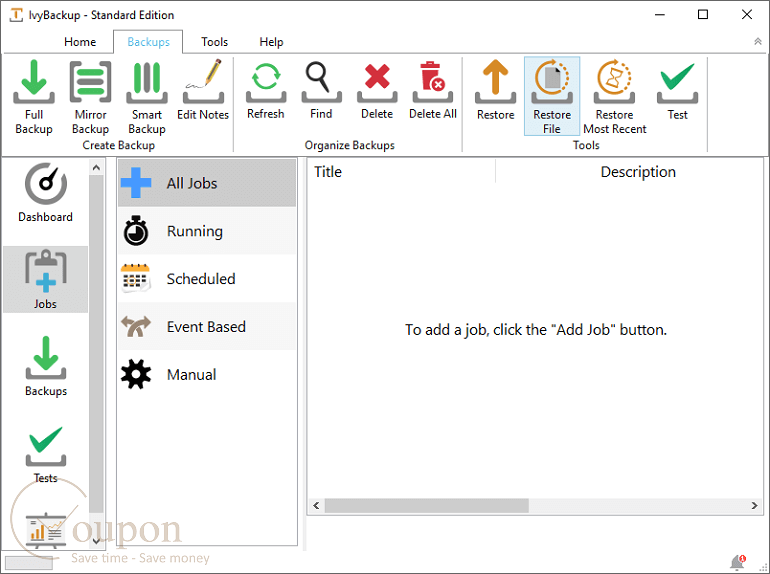Click sidebar scroll down arrow

(96, 541)
